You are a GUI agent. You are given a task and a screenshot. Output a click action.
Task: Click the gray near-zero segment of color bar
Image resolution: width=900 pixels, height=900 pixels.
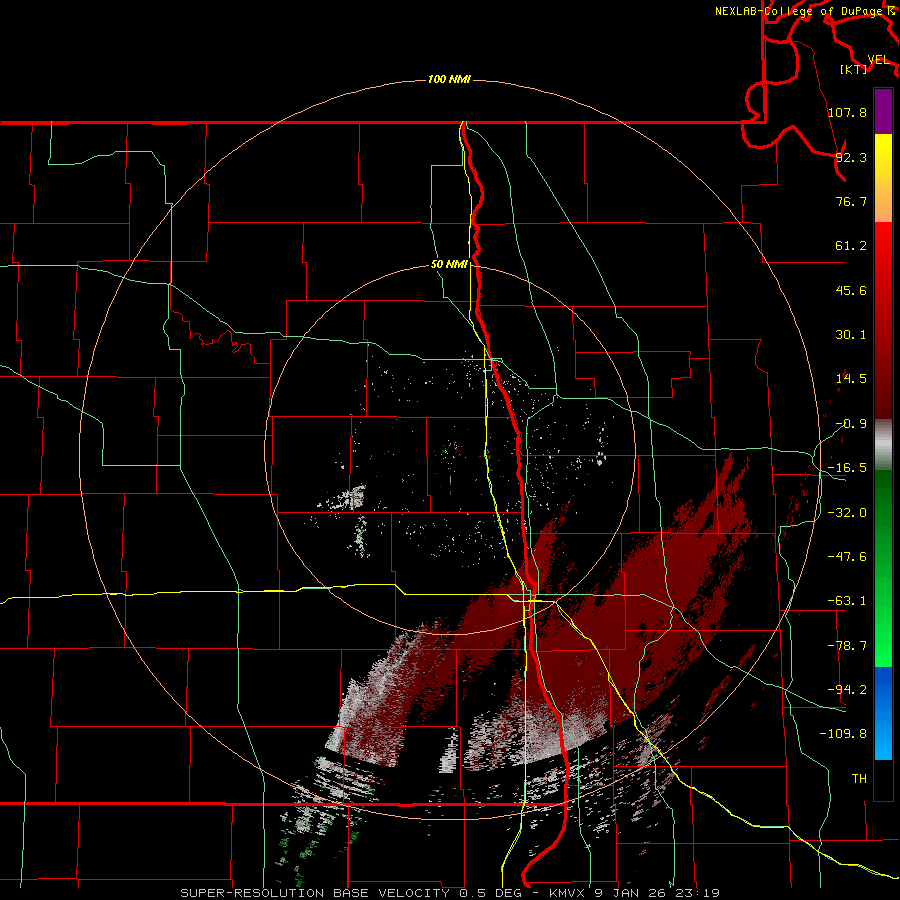point(883,445)
